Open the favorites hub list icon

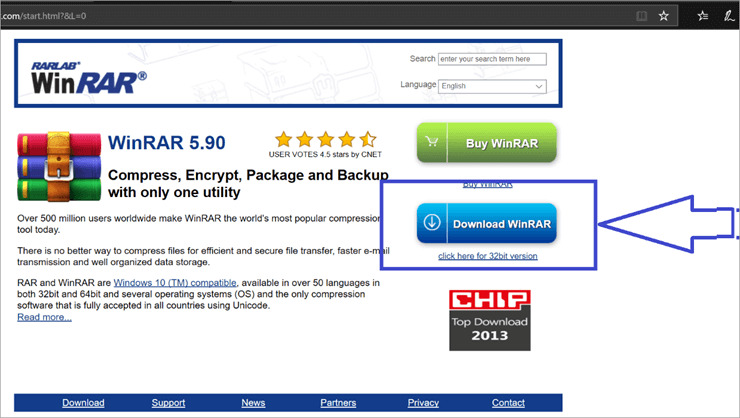click(x=703, y=16)
